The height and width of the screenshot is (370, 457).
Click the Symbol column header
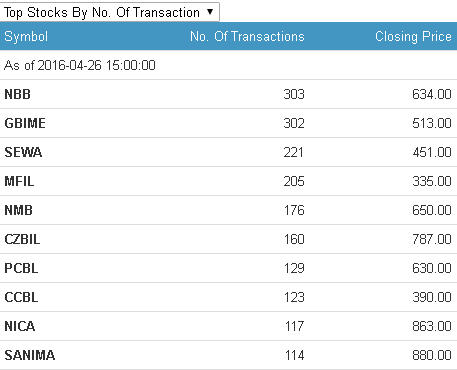pyautogui.click(x=26, y=36)
